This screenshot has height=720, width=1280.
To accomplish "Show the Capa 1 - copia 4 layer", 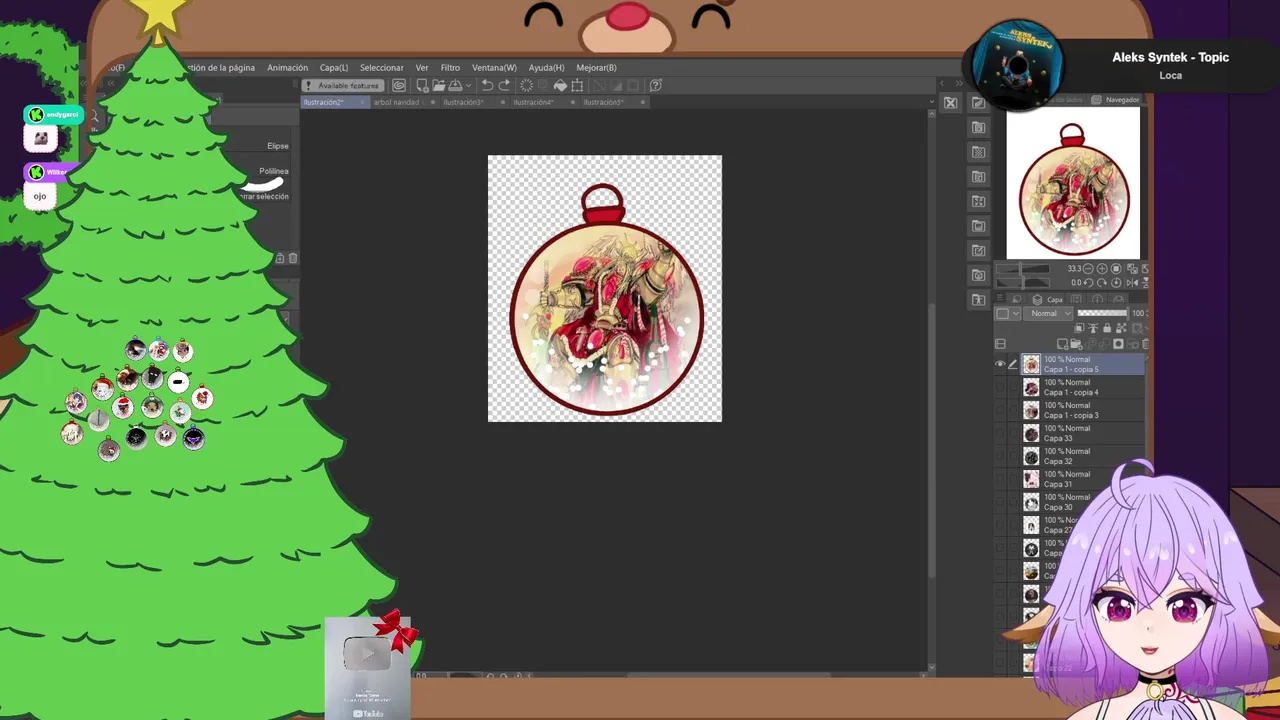I will (x=1000, y=388).
